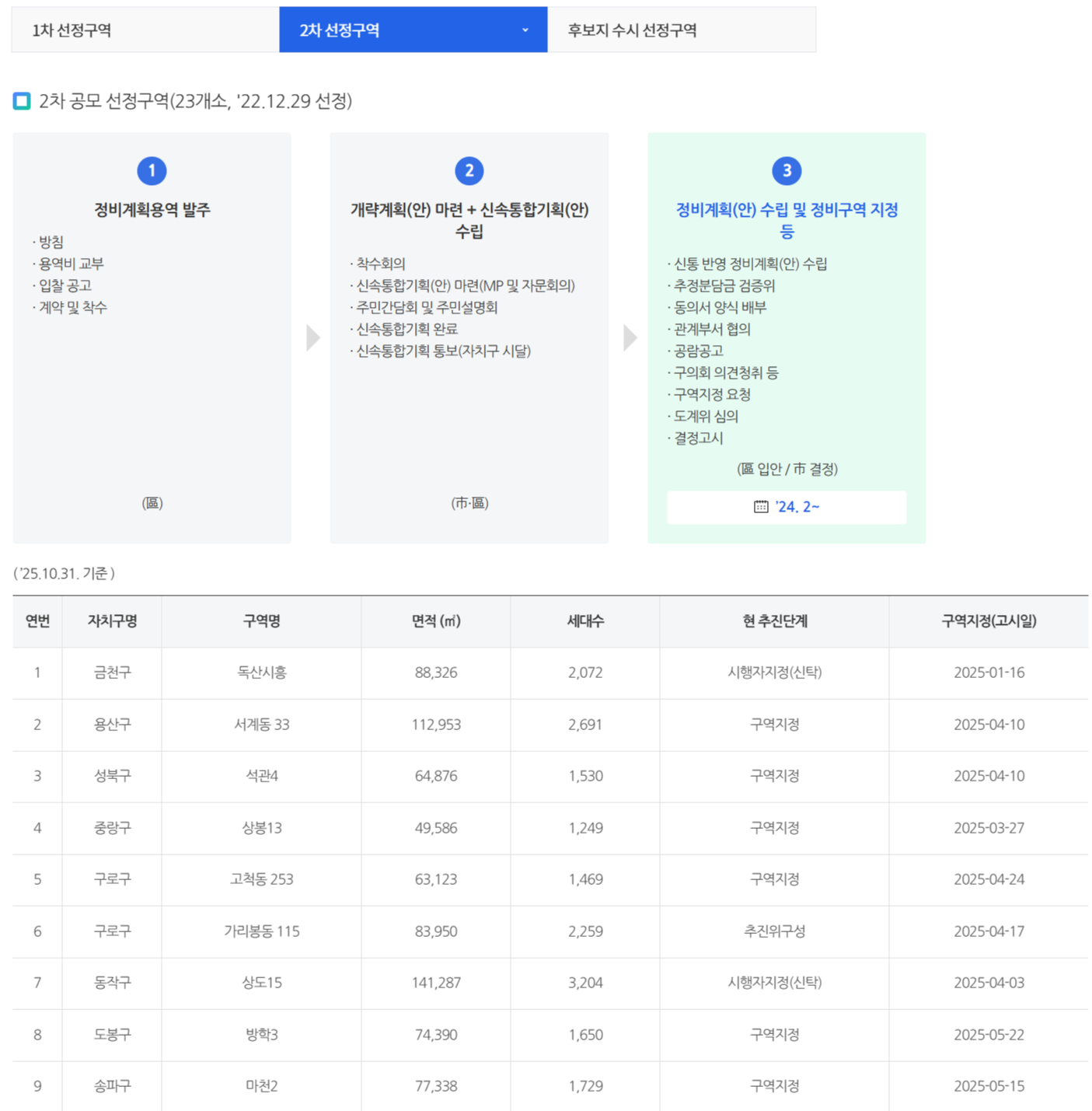Click the blue square bullet beside 2차 공모 heading

[22, 101]
